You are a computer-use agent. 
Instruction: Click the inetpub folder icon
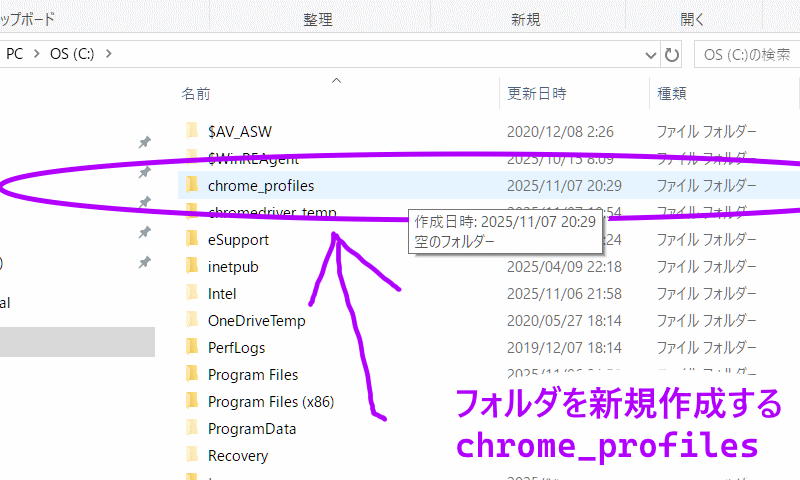pos(193,267)
